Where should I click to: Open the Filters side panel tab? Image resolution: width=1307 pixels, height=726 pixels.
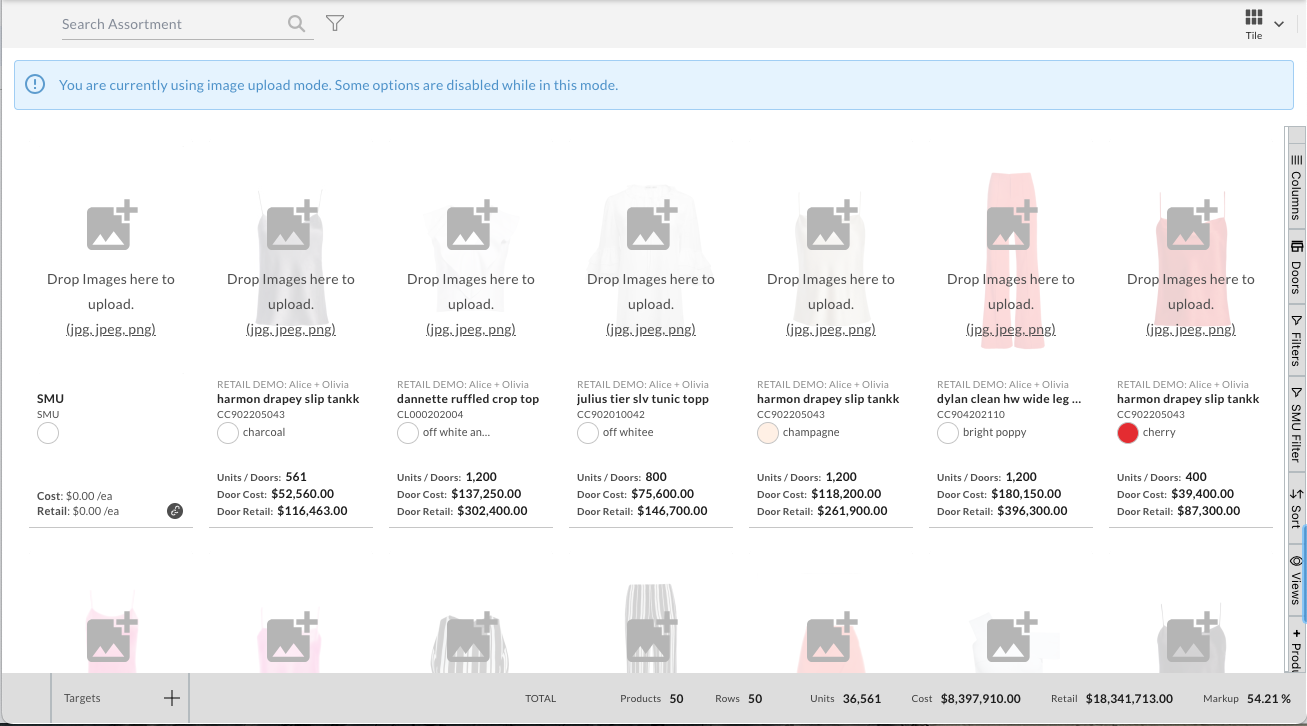[1296, 341]
